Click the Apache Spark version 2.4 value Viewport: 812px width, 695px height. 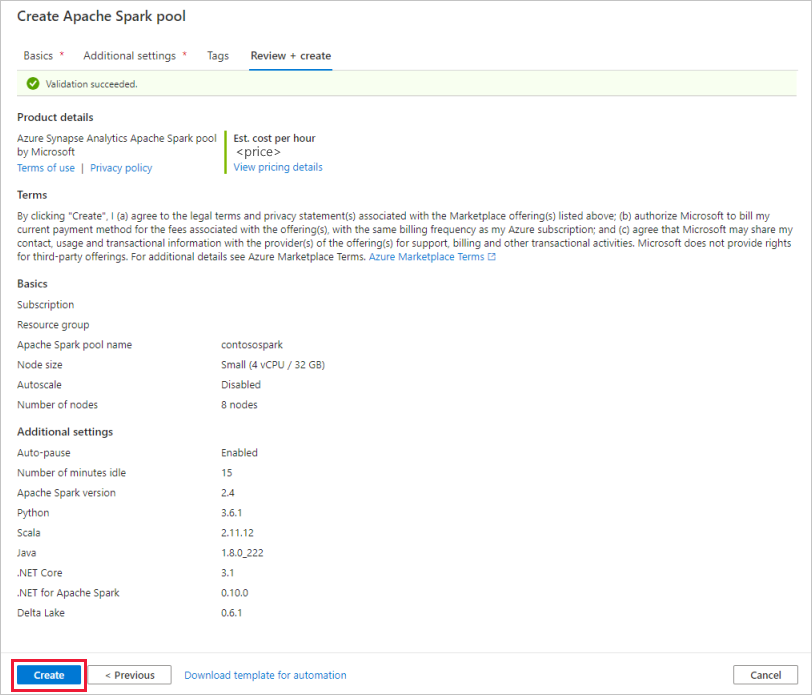(228, 492)
